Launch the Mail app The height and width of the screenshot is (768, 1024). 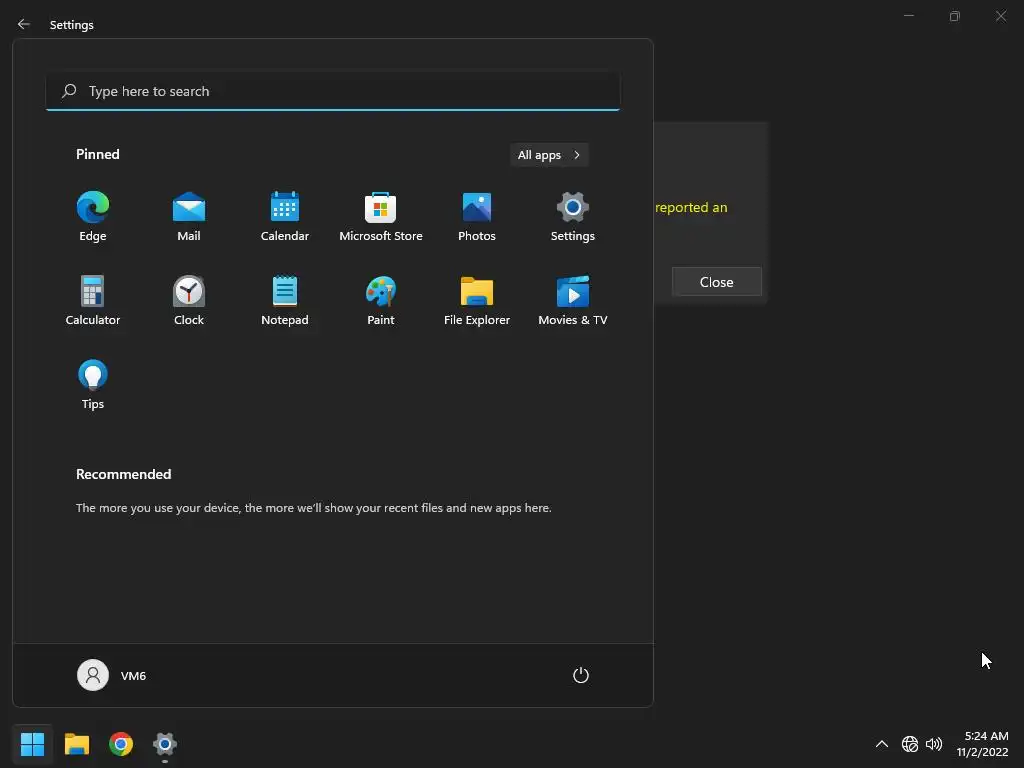click(189, 216)
